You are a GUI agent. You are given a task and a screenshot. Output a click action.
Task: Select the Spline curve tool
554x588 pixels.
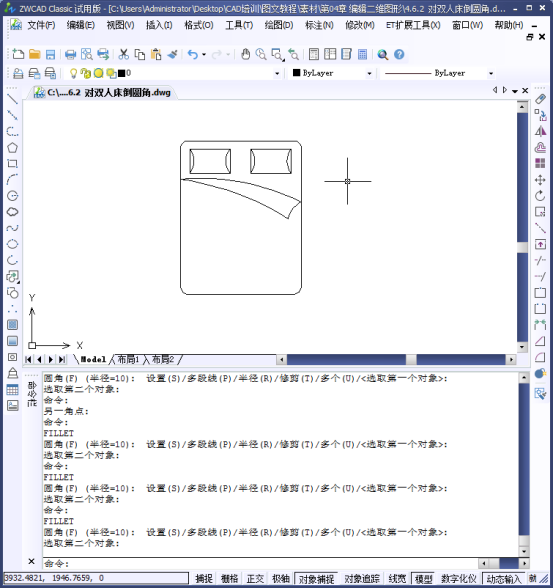coord(12,228)
